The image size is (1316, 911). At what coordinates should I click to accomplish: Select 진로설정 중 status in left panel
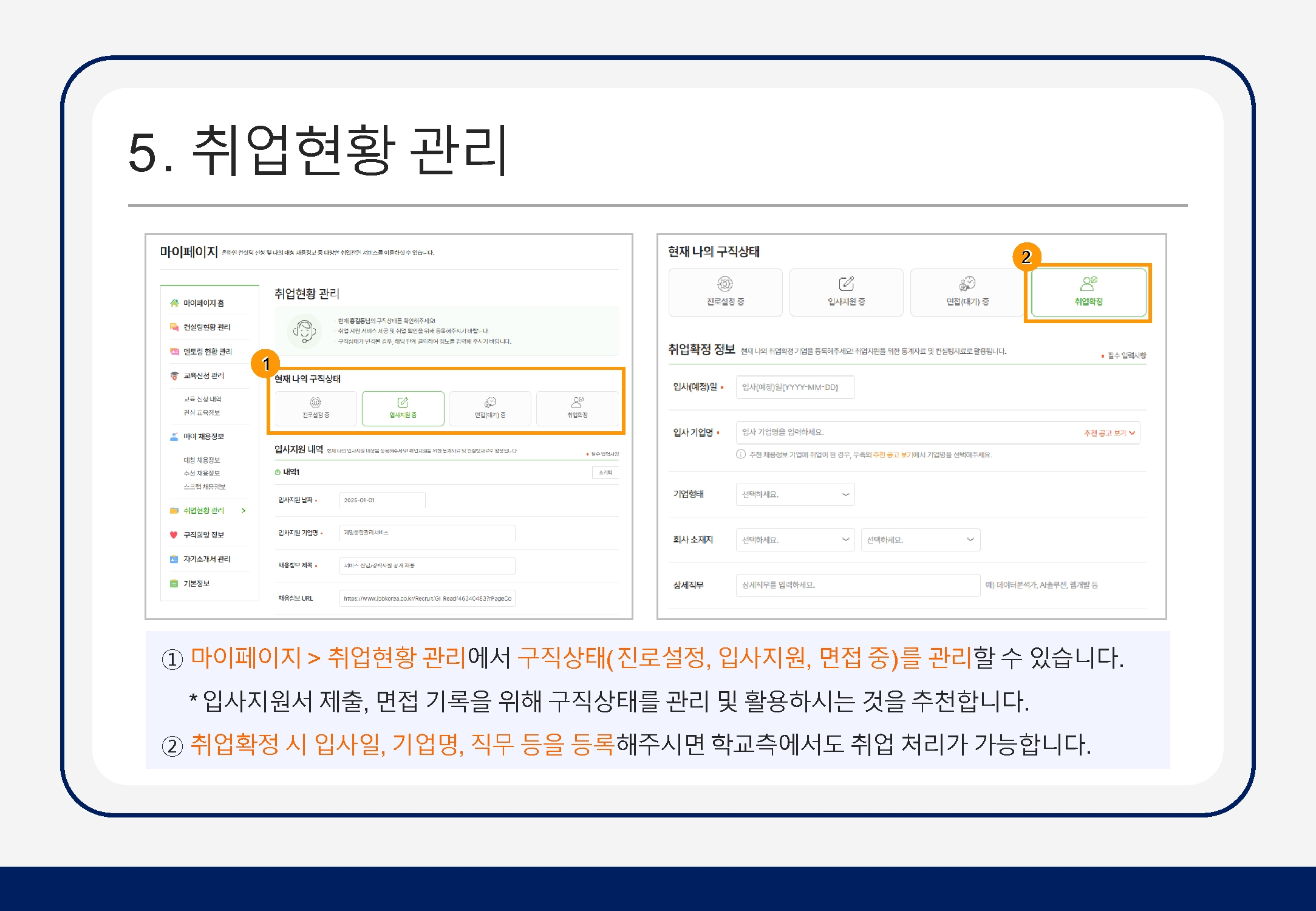click(316, 408)
